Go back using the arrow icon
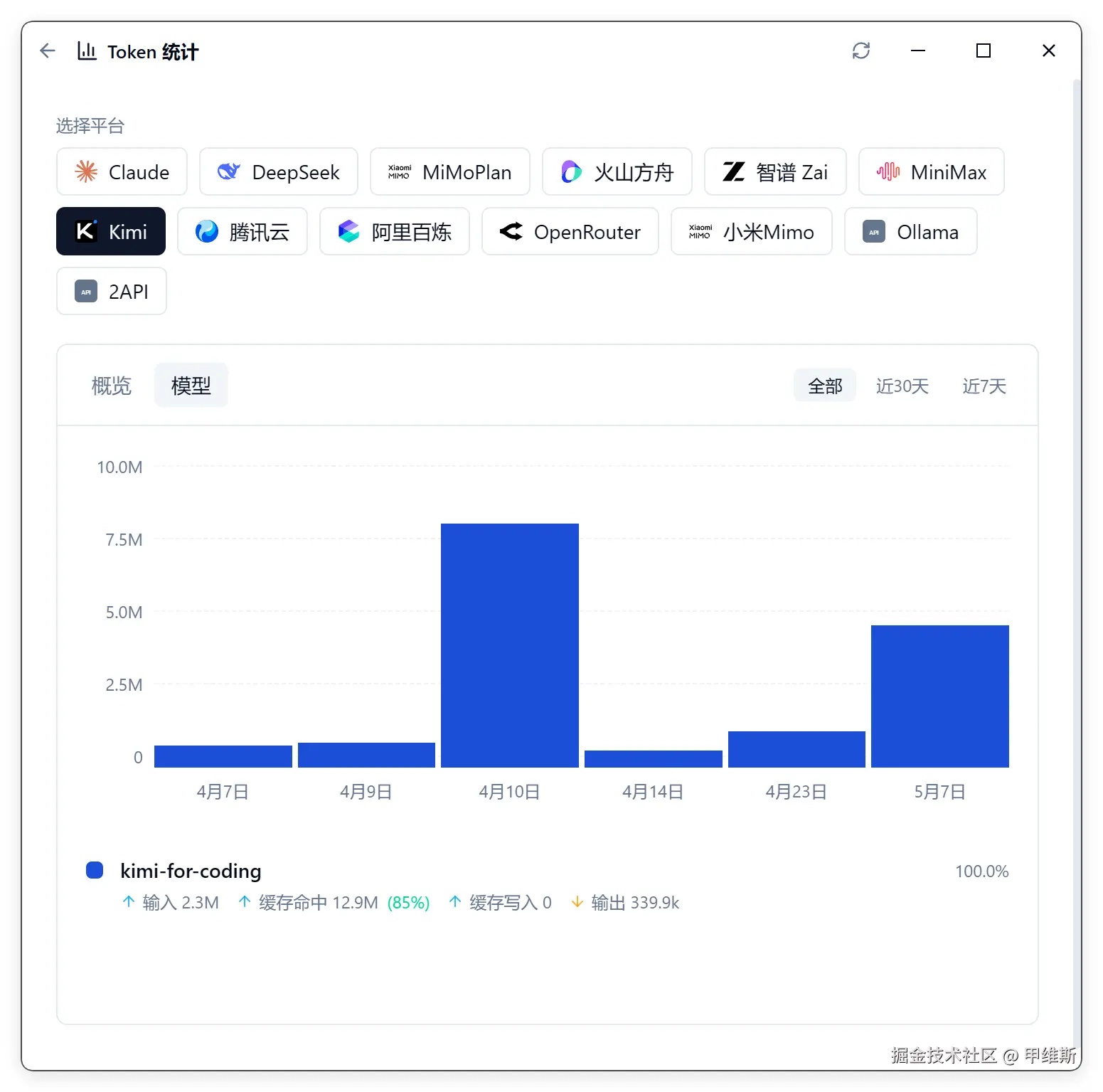1103x1092 pixels. click(48, 51)
